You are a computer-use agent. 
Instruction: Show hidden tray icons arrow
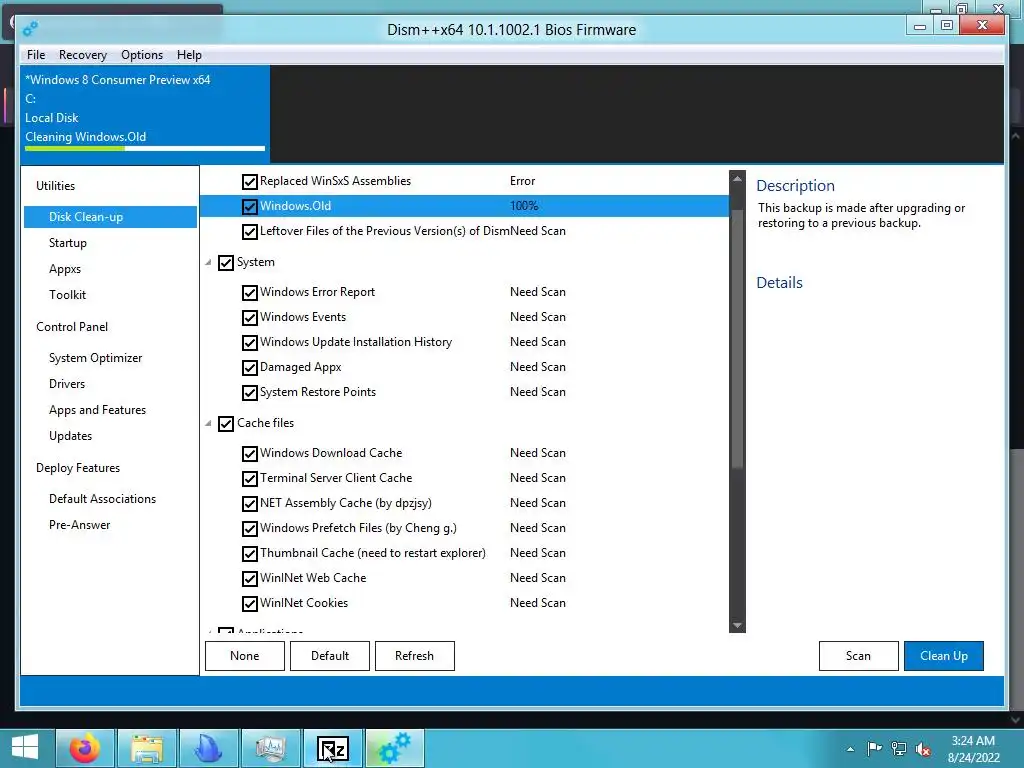pyautogui.click(x=850, y=749)
